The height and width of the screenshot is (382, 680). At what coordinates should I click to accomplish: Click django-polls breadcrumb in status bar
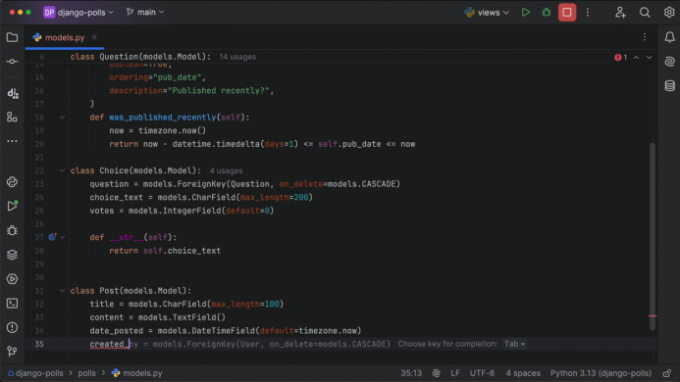[x=36, y=373]
